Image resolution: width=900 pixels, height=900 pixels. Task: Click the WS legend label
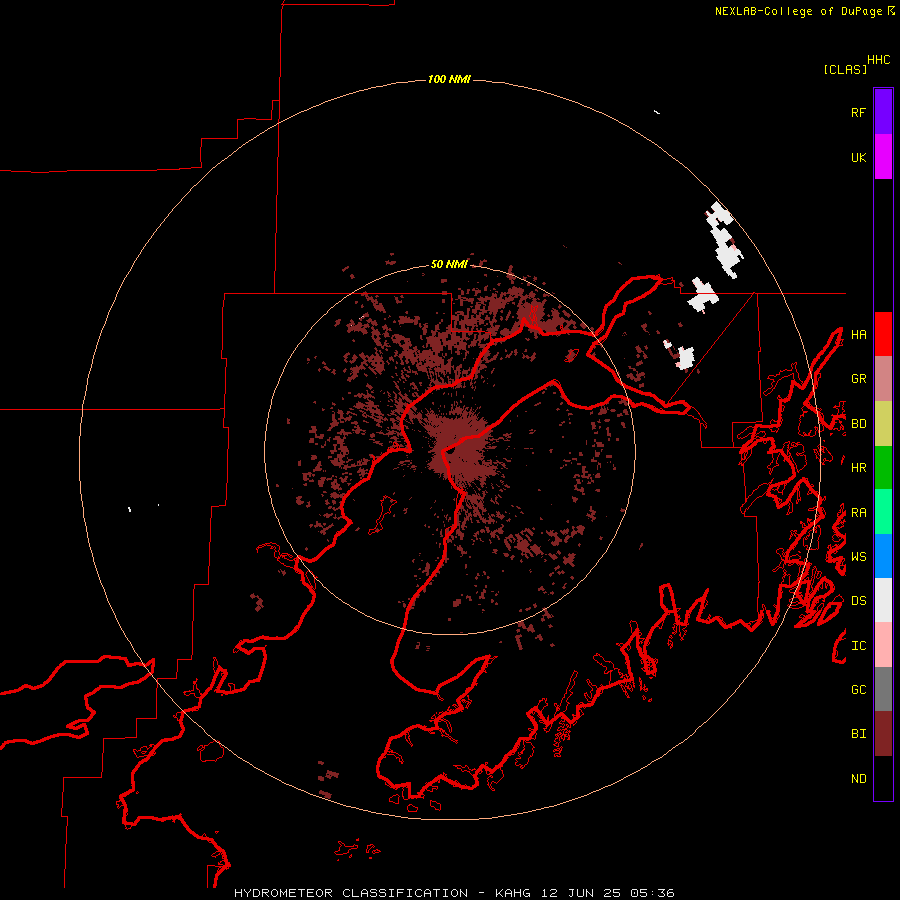[x=858, y=557]
